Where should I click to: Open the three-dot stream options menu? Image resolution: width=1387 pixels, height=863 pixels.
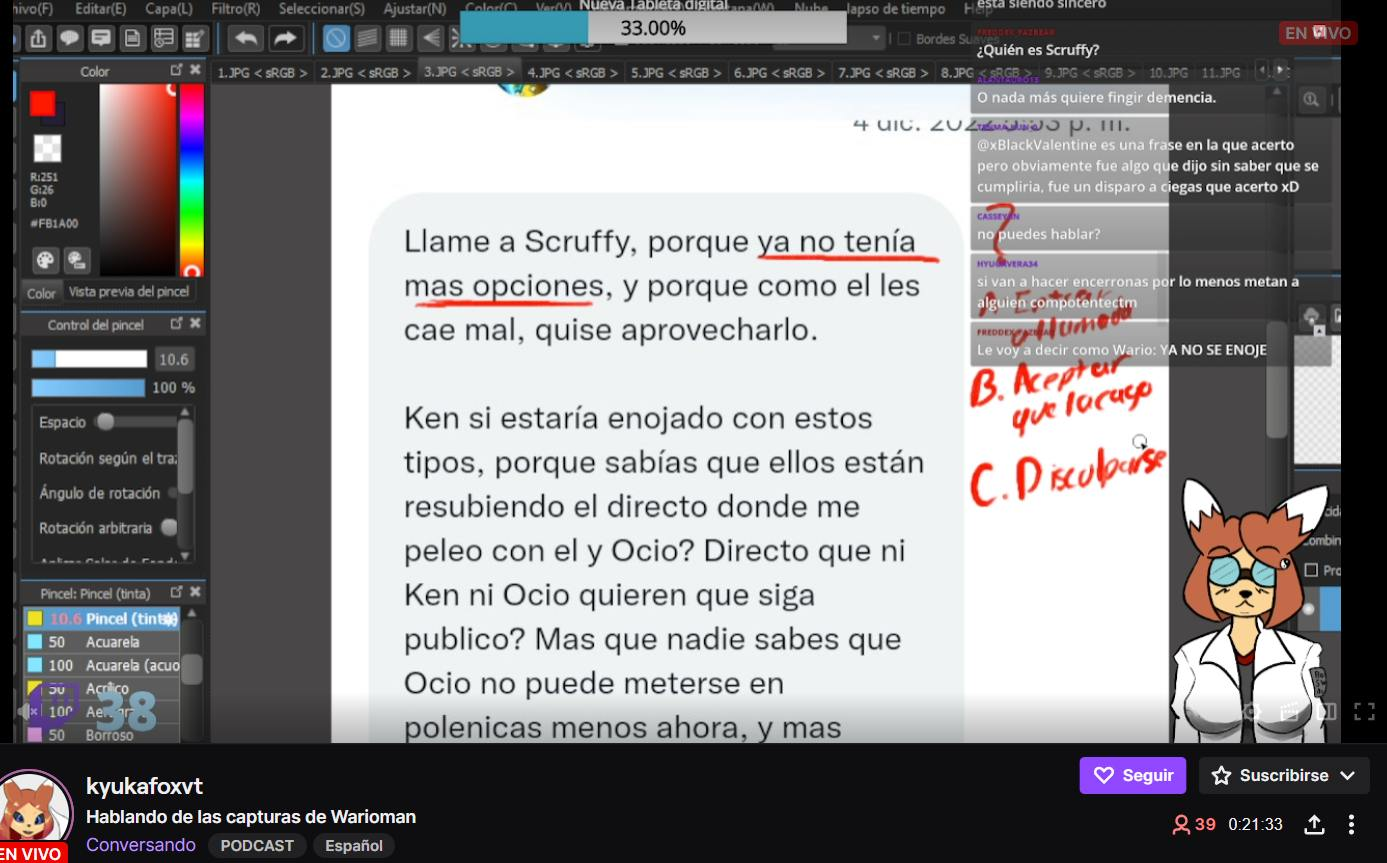point(1351,825)
